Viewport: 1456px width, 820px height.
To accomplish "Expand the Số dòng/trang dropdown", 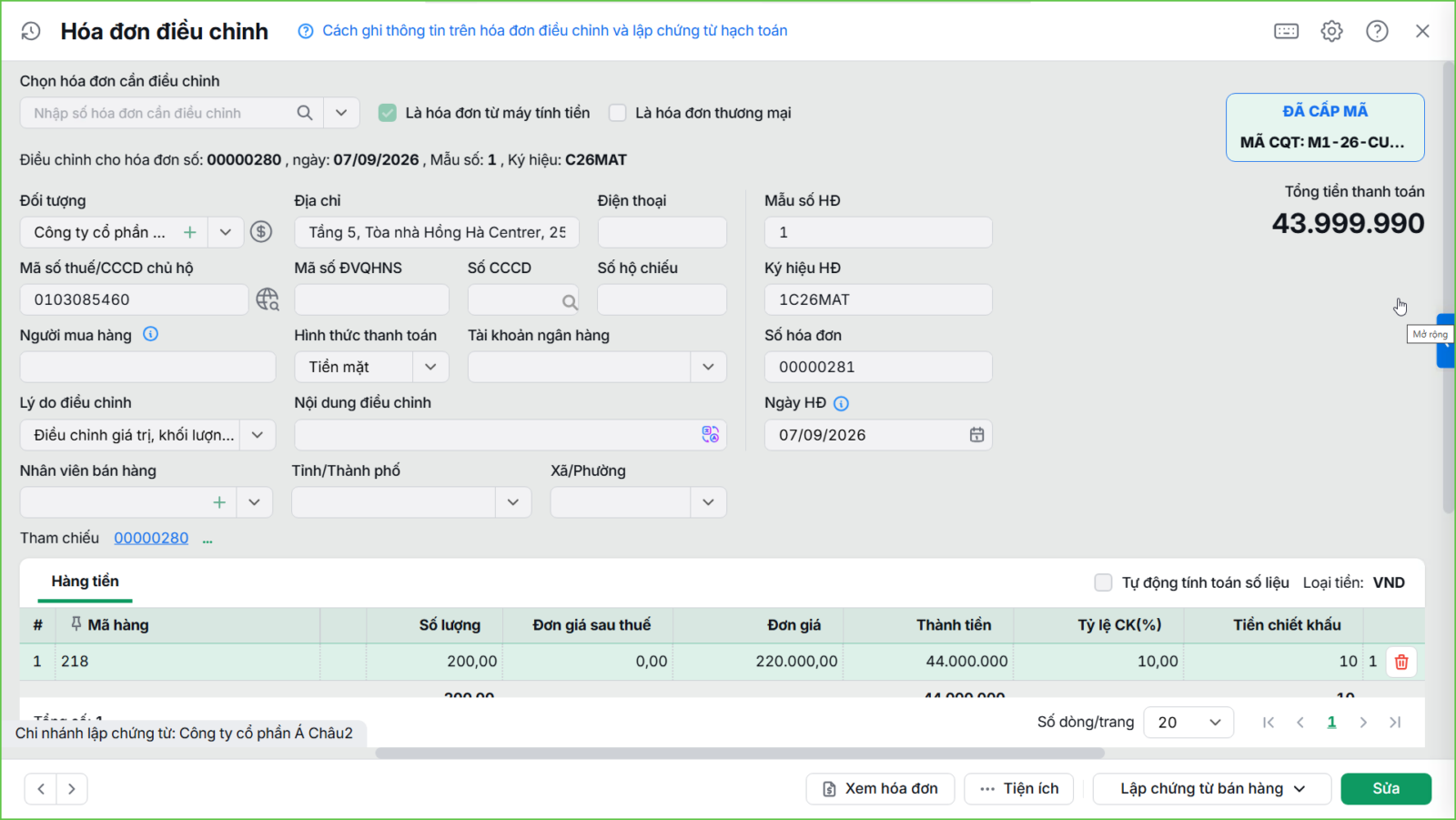I will pos(1188,722).
